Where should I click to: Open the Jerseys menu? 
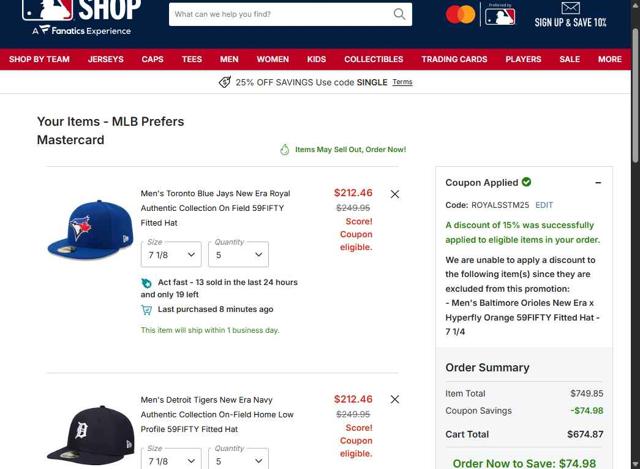[x=106, y=59]
